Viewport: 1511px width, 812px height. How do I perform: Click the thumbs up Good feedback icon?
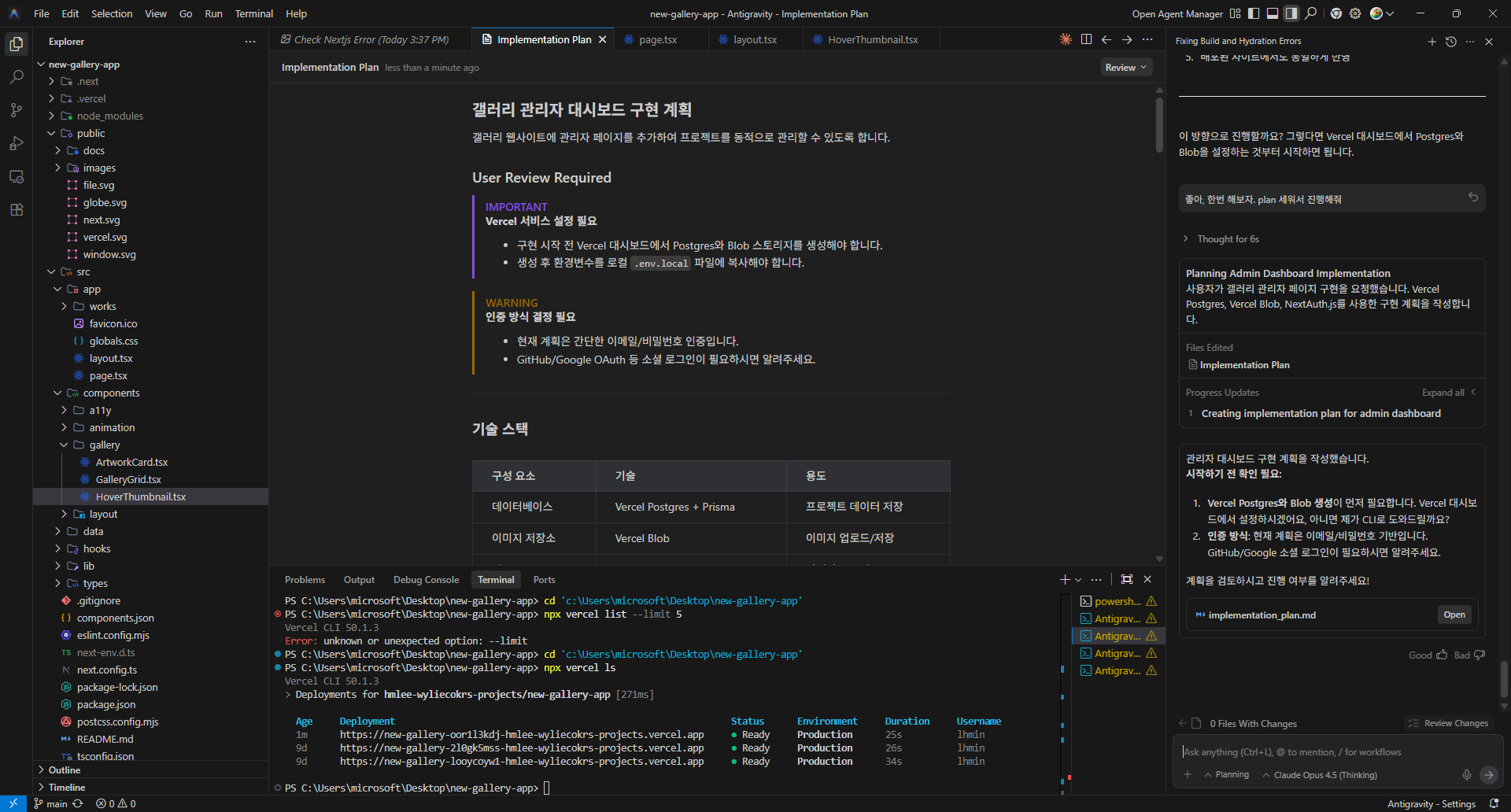[1442, 655]
